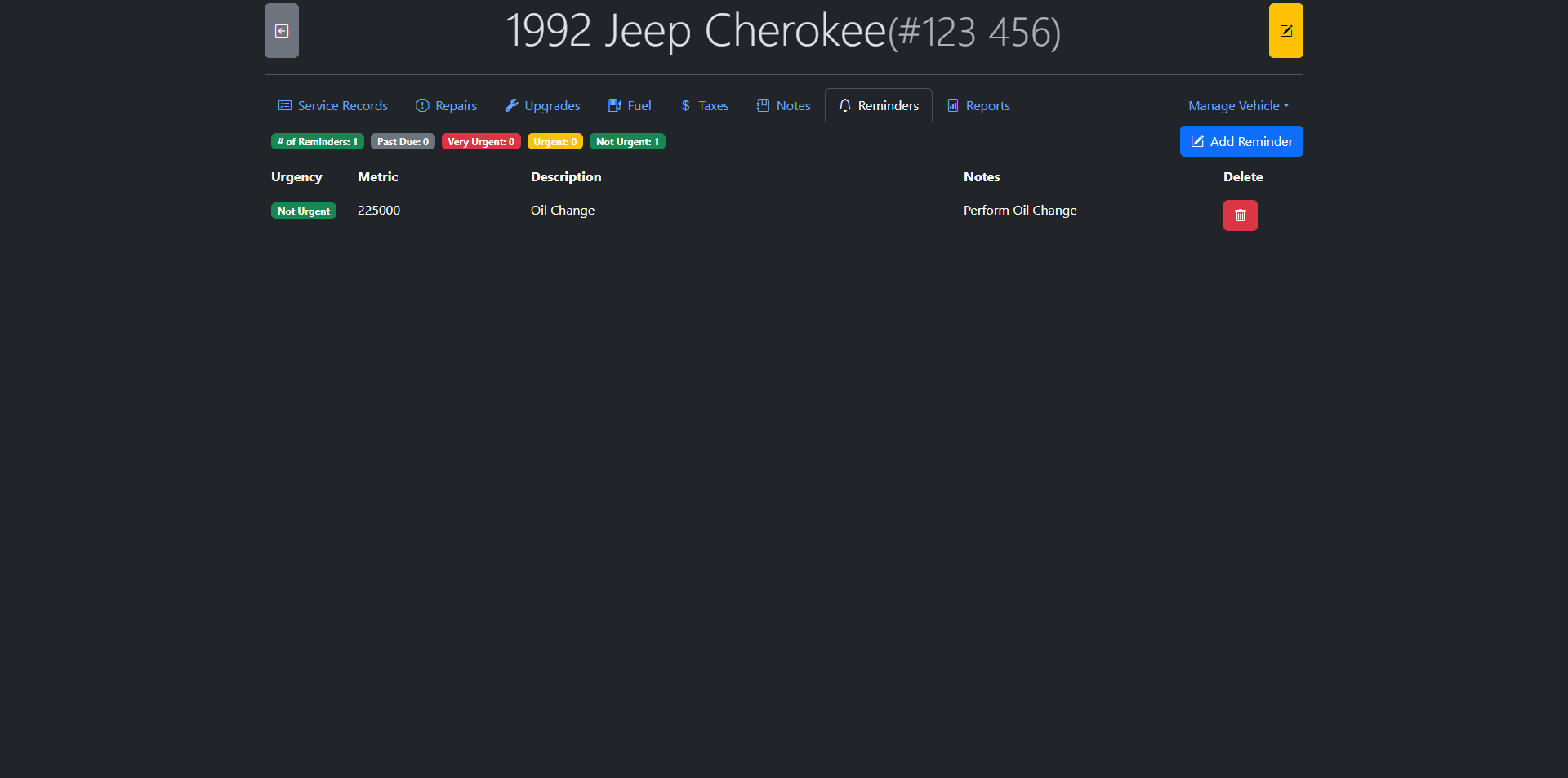Delete the Oil Change reminder with the trash icon
The height and width of the screenshot is (778, 1568).
point(1240,216)
